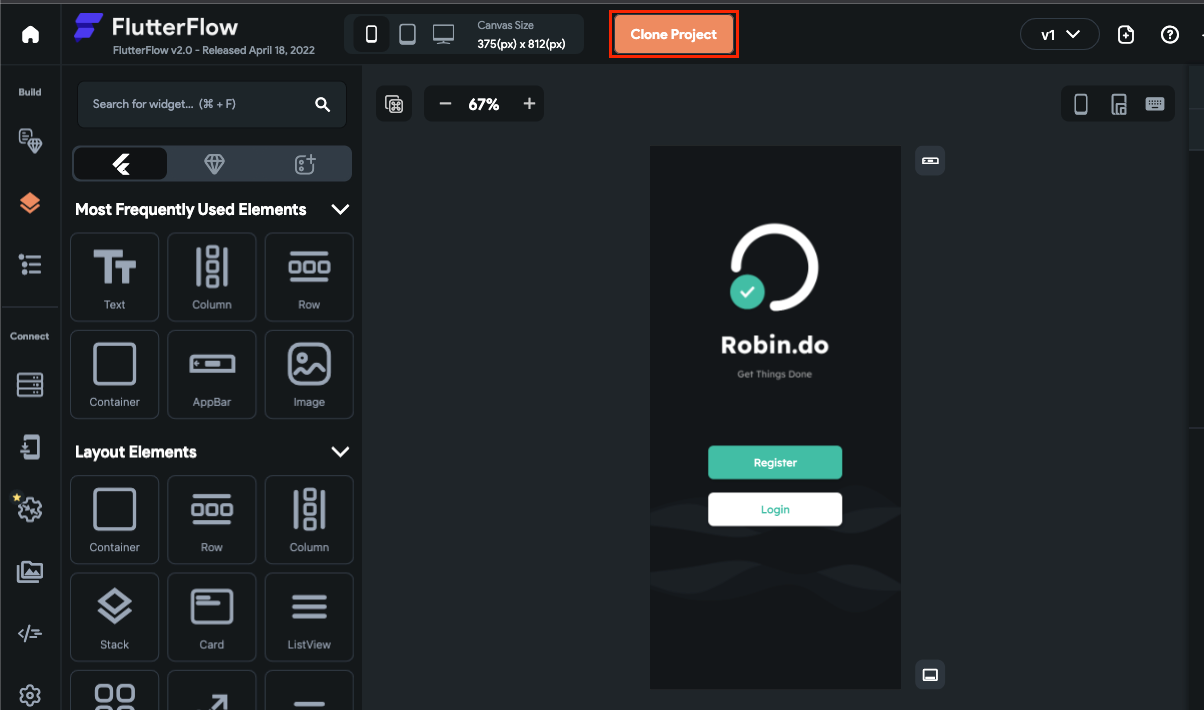Open the Settings gear in the sidebar
This screenshot has height=710, width=1204.
tap(30, 695)
